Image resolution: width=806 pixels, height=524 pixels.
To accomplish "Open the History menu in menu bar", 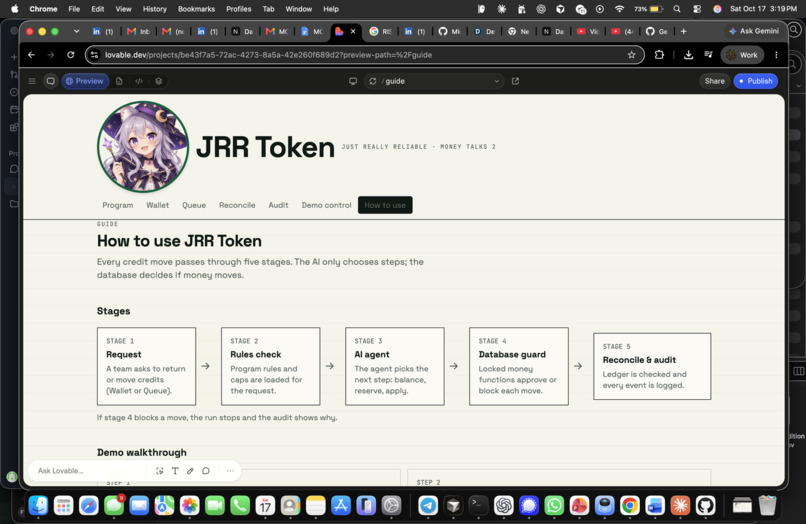I will click(x=154, y=9).
